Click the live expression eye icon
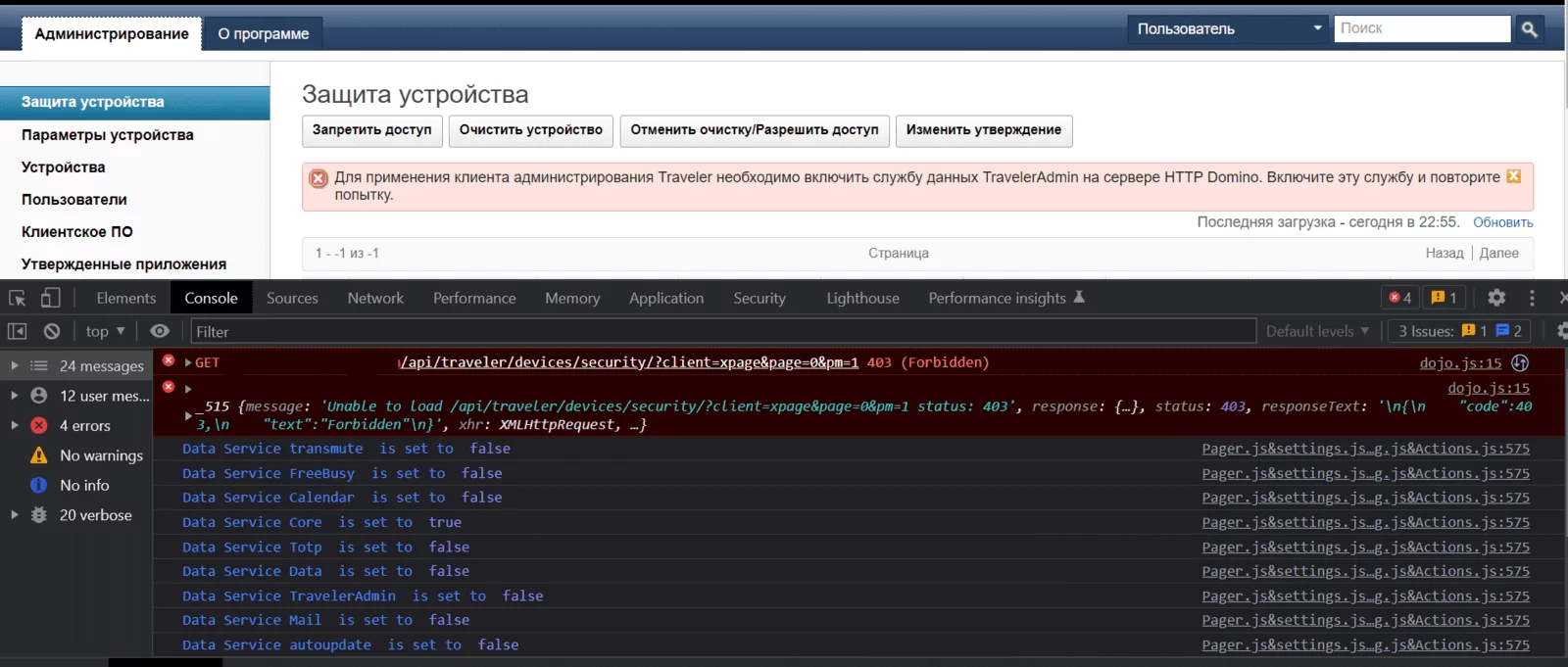Viewport: 1568px width, 667px height. tap(160, 331)
